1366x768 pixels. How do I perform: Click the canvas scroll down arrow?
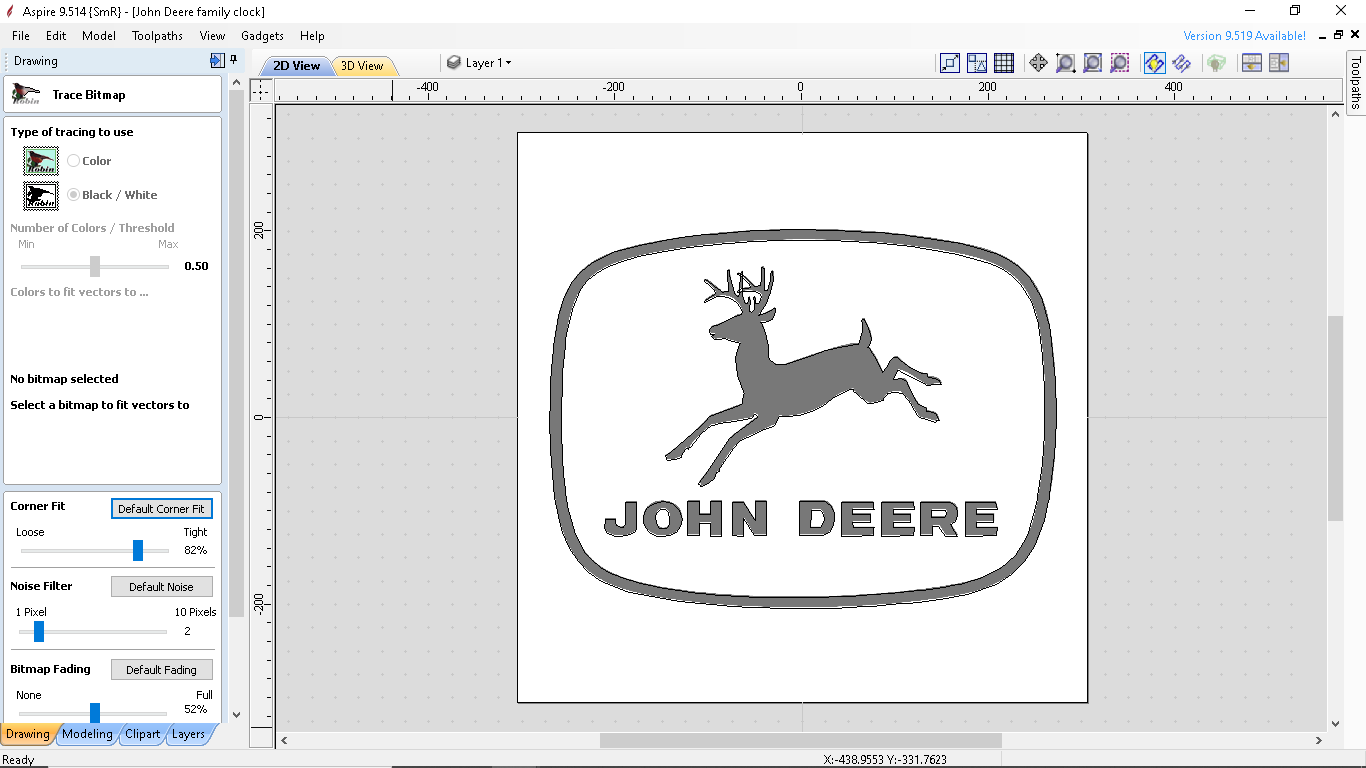[x=1335, y=724]
